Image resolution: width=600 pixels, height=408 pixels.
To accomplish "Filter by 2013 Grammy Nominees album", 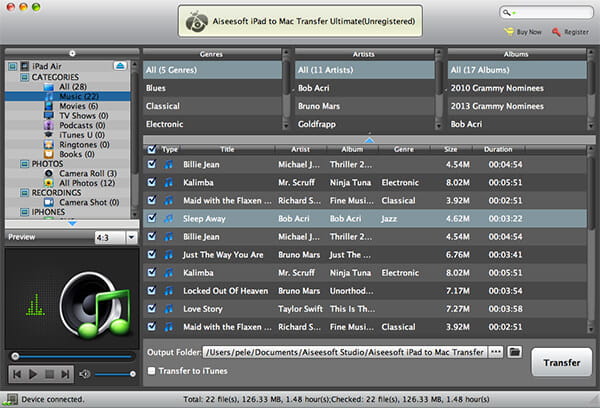I will tap(517, 106).
